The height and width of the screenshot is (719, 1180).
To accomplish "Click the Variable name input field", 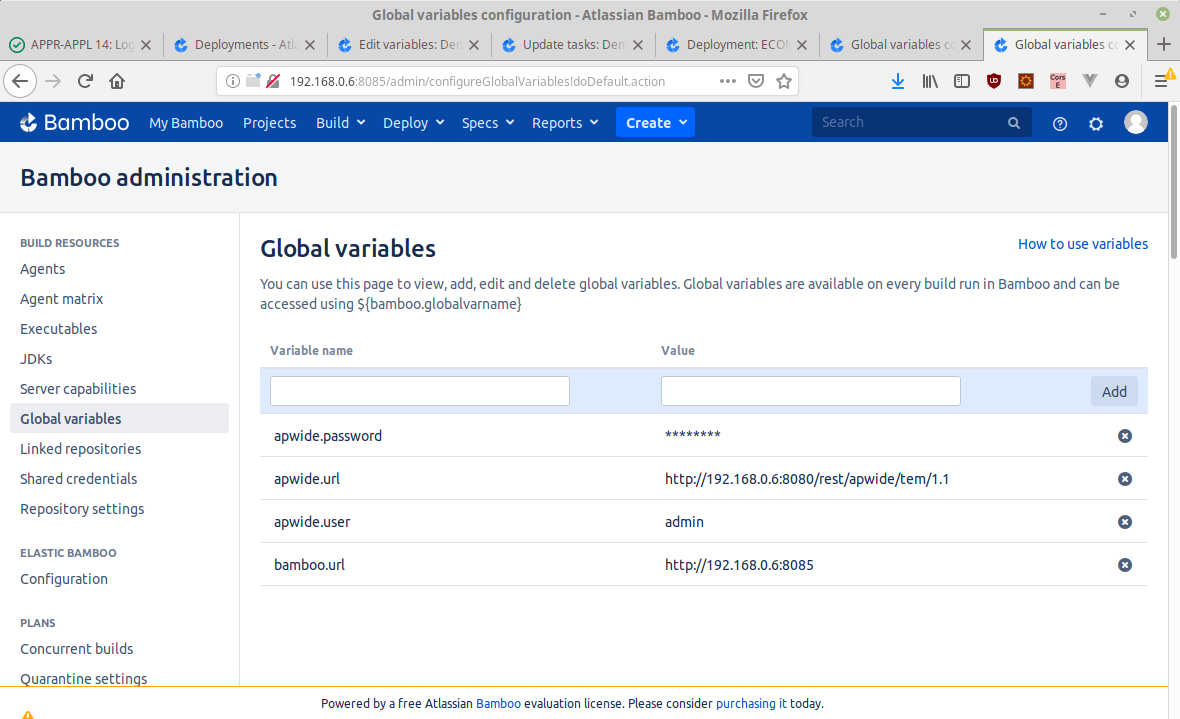I will [419, 391].
